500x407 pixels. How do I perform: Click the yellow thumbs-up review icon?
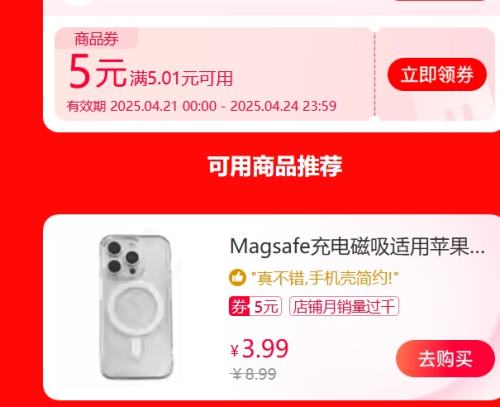[x=237, y=278]
